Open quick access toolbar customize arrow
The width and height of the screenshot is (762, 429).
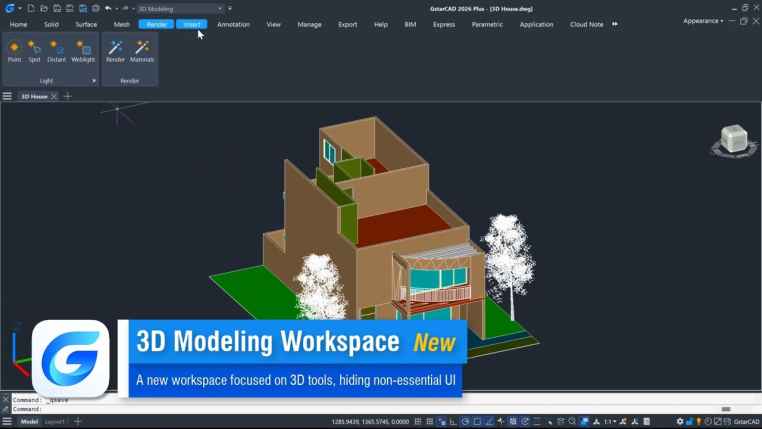(x=230, y=8)
